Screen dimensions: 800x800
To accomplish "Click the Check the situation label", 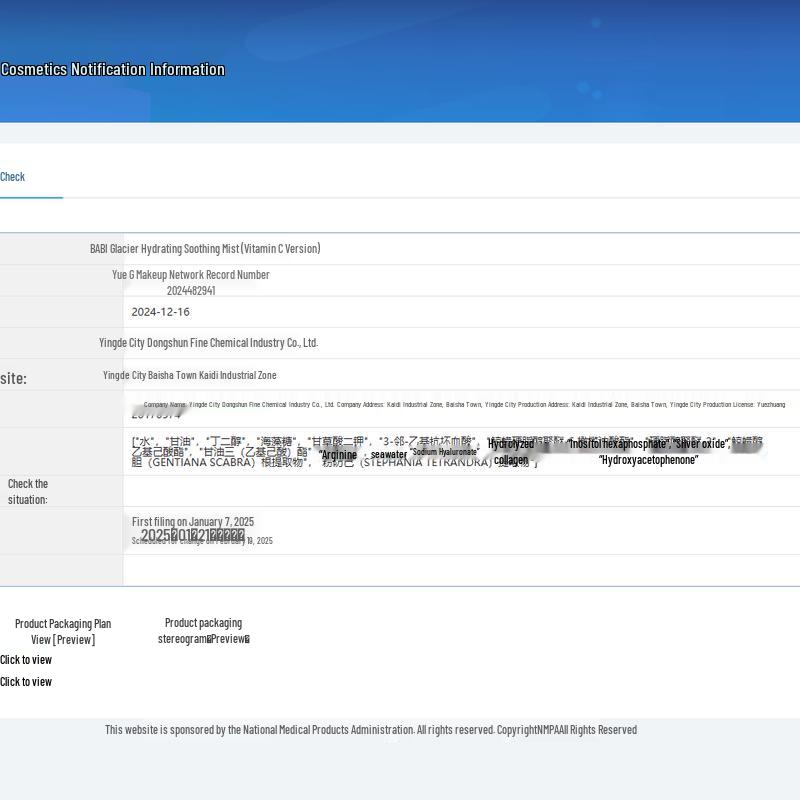I will pos(28,491).
